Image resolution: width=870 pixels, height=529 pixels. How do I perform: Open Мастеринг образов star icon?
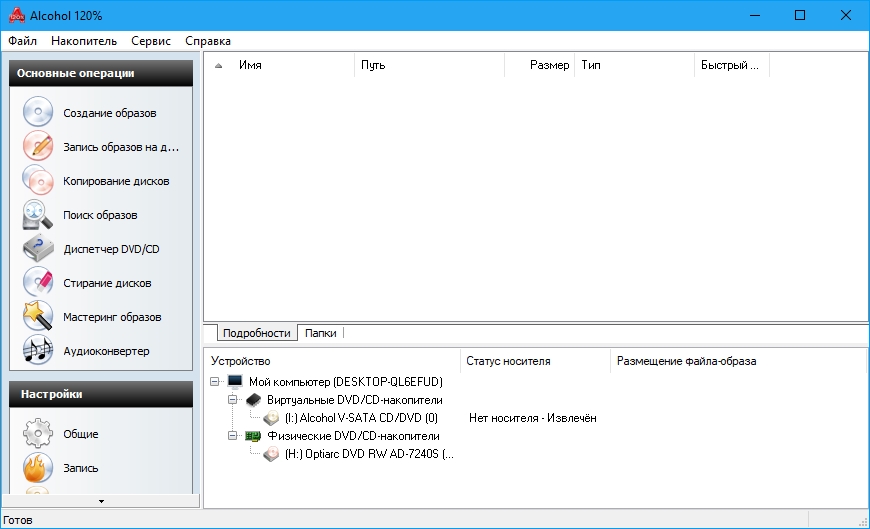pos(38,317)
